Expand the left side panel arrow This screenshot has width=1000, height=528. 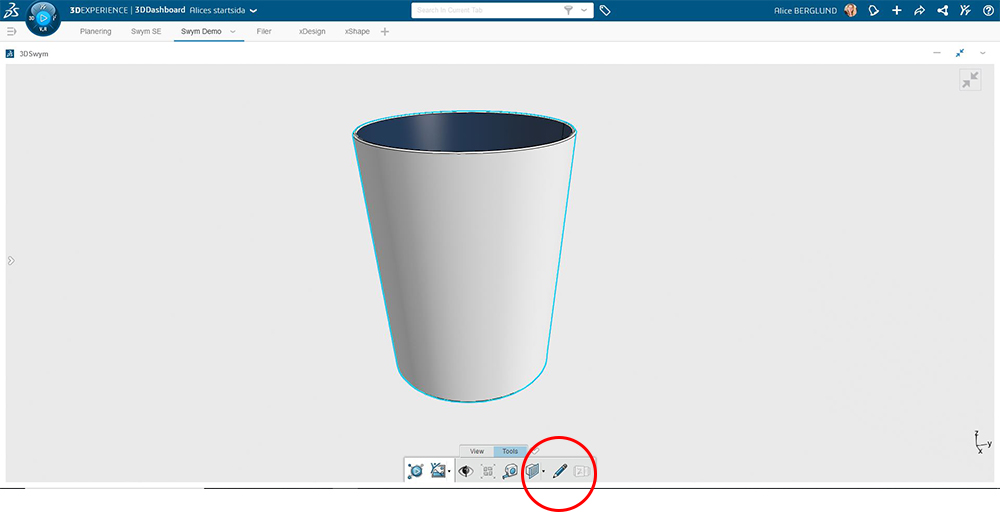point(11,261)
